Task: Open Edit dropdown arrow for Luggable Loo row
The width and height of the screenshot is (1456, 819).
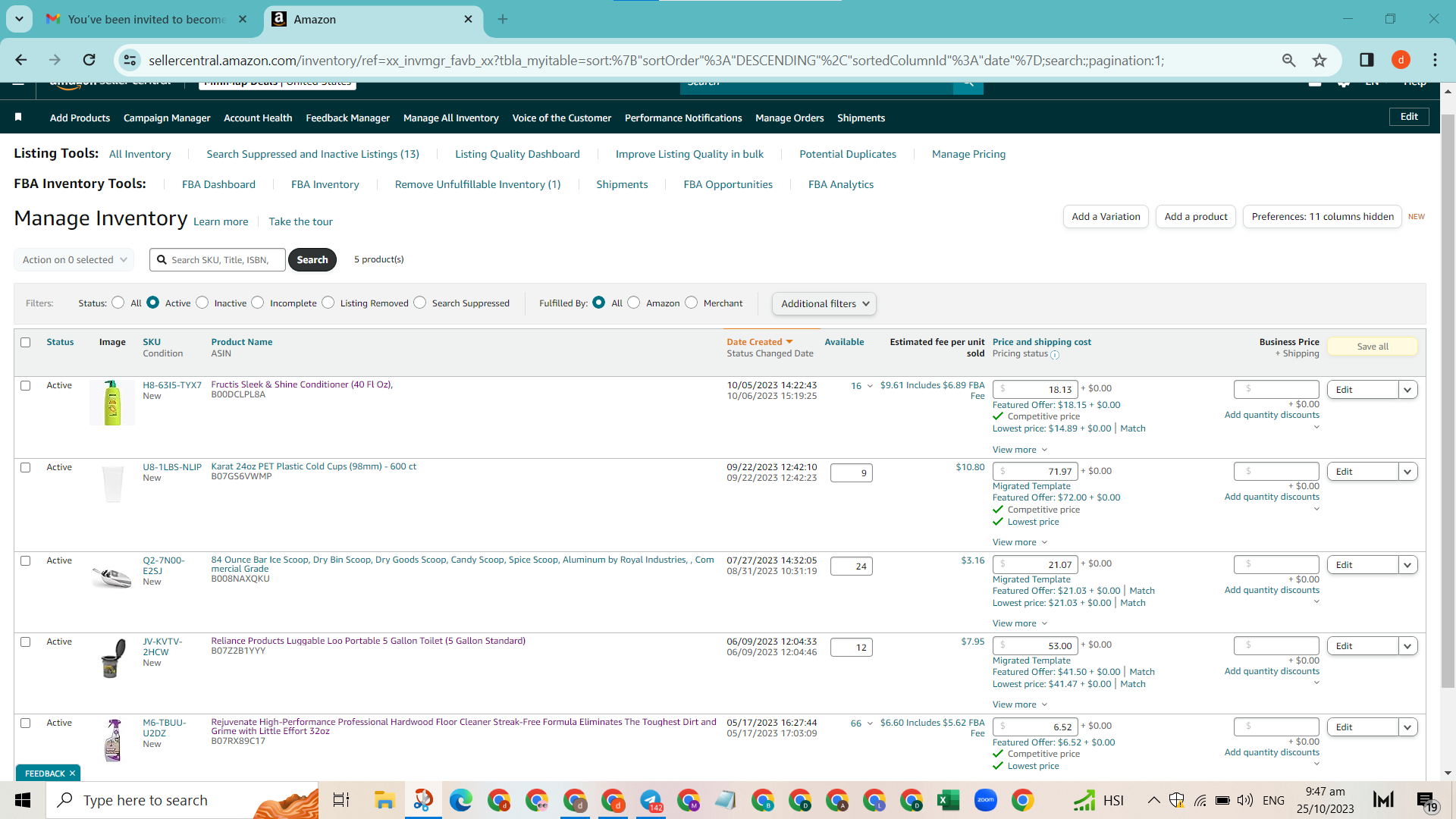Action: 1408,646
